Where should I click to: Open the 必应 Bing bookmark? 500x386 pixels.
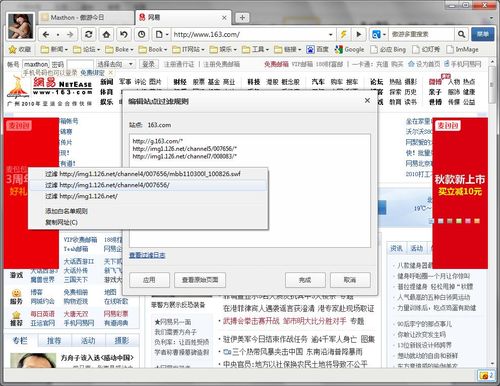tap(388, 50)
